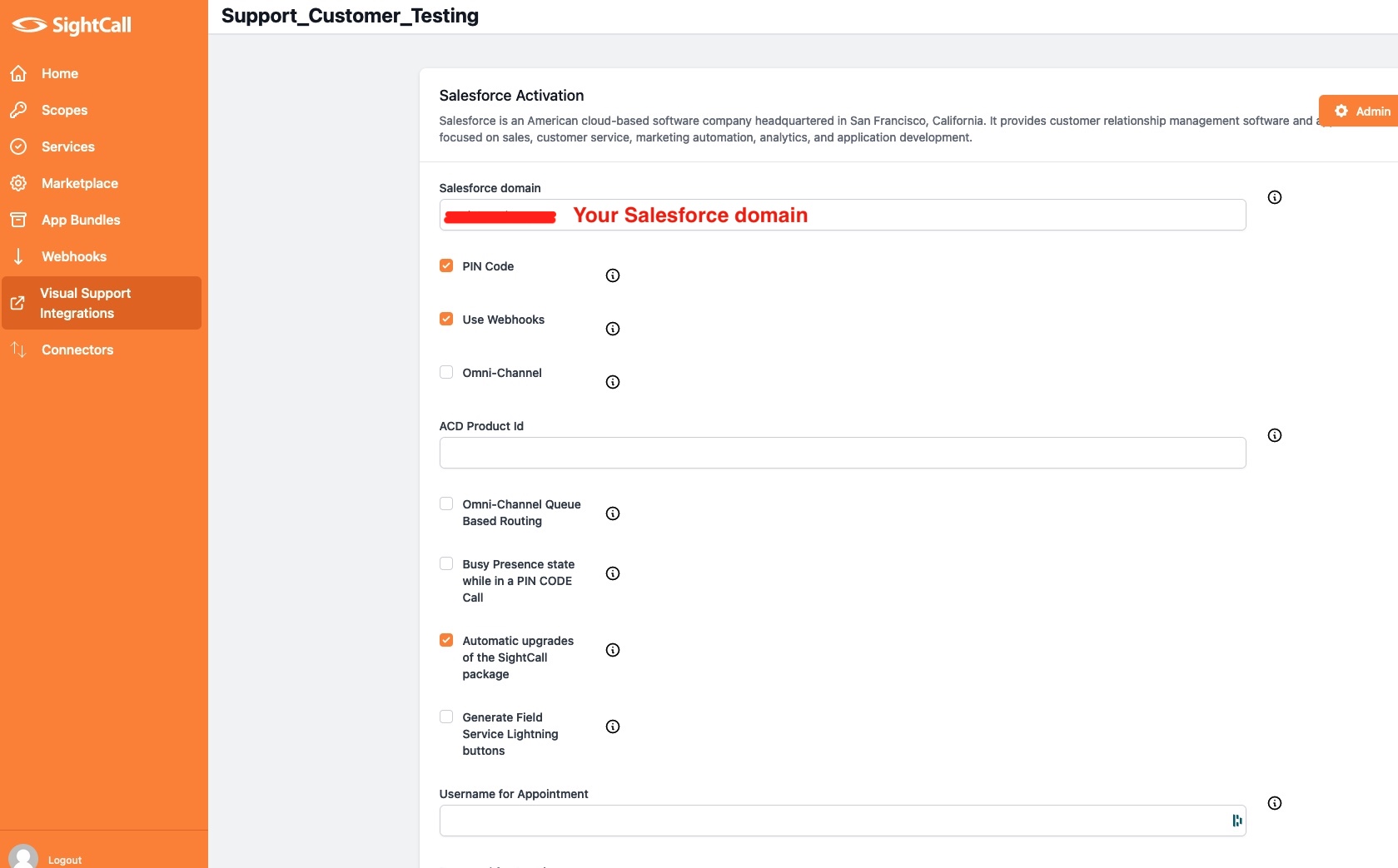Click the Connectors up-down arrows icon
The width and height of the screenshot is (1398, 868).
click(18, 350)
